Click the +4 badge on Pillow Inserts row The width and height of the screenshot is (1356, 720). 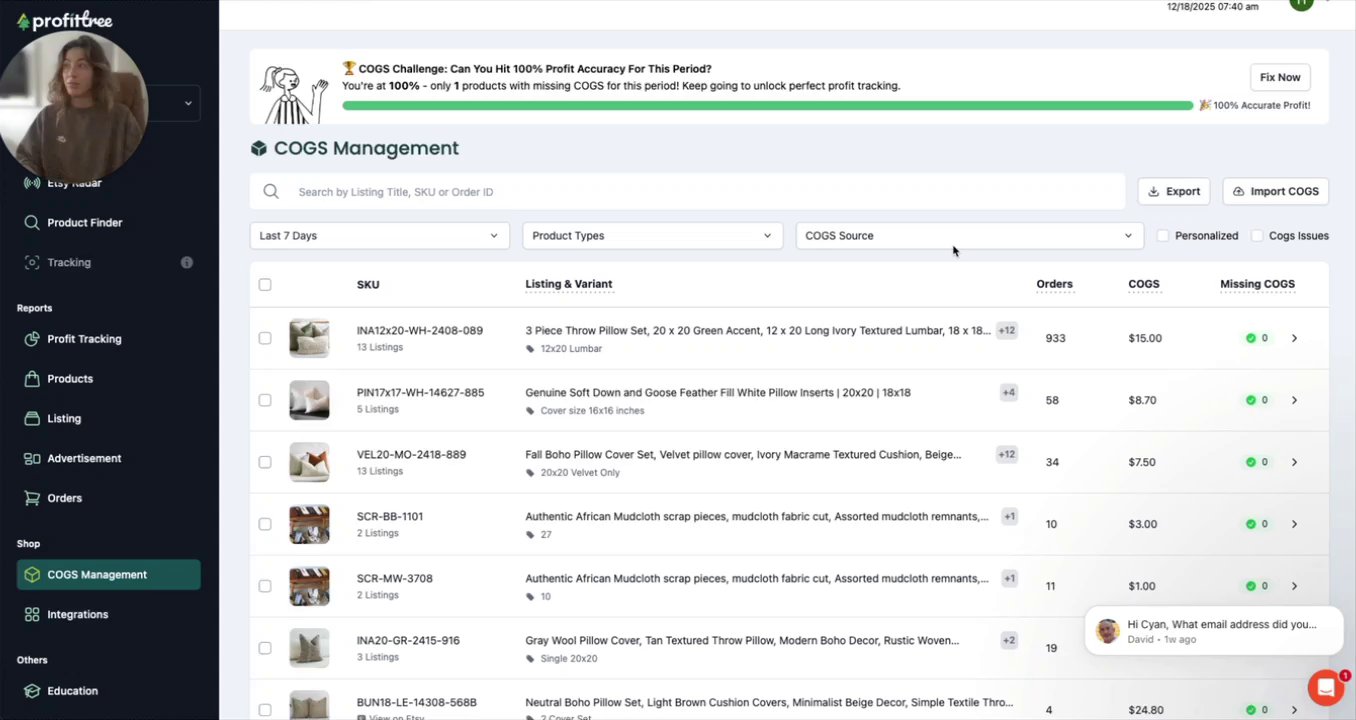(x=1008, y=393)
